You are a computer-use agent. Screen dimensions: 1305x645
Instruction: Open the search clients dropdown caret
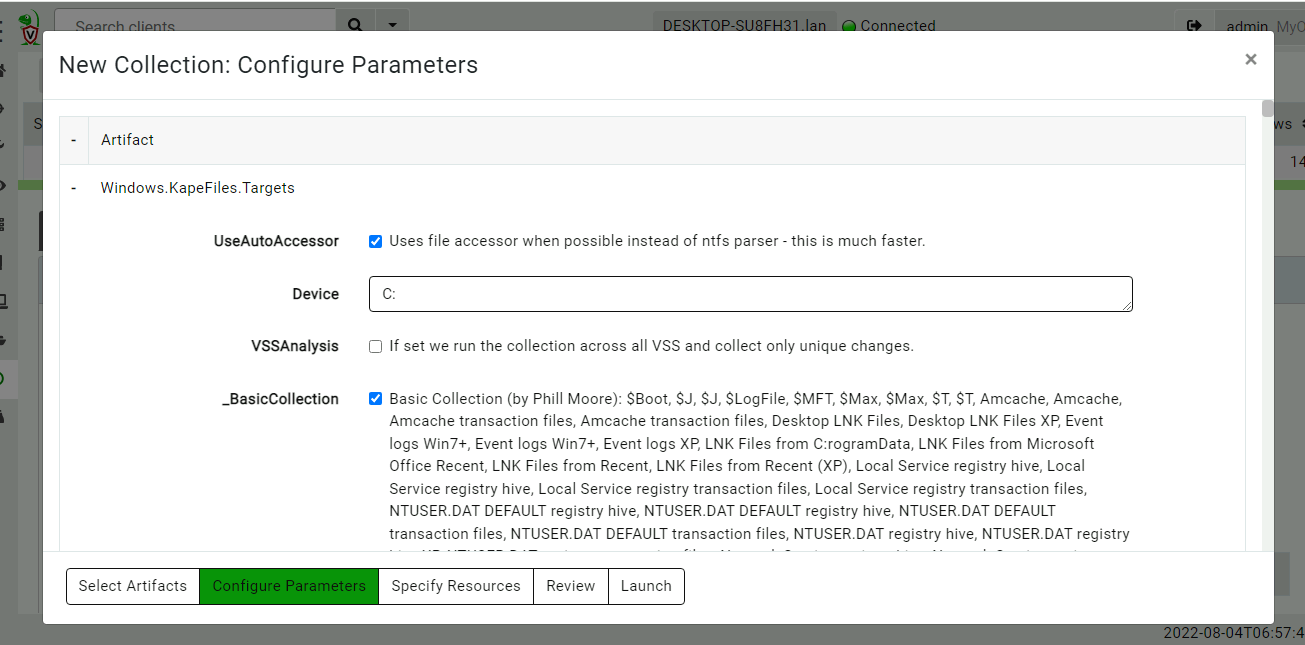(x=392, y=25)
